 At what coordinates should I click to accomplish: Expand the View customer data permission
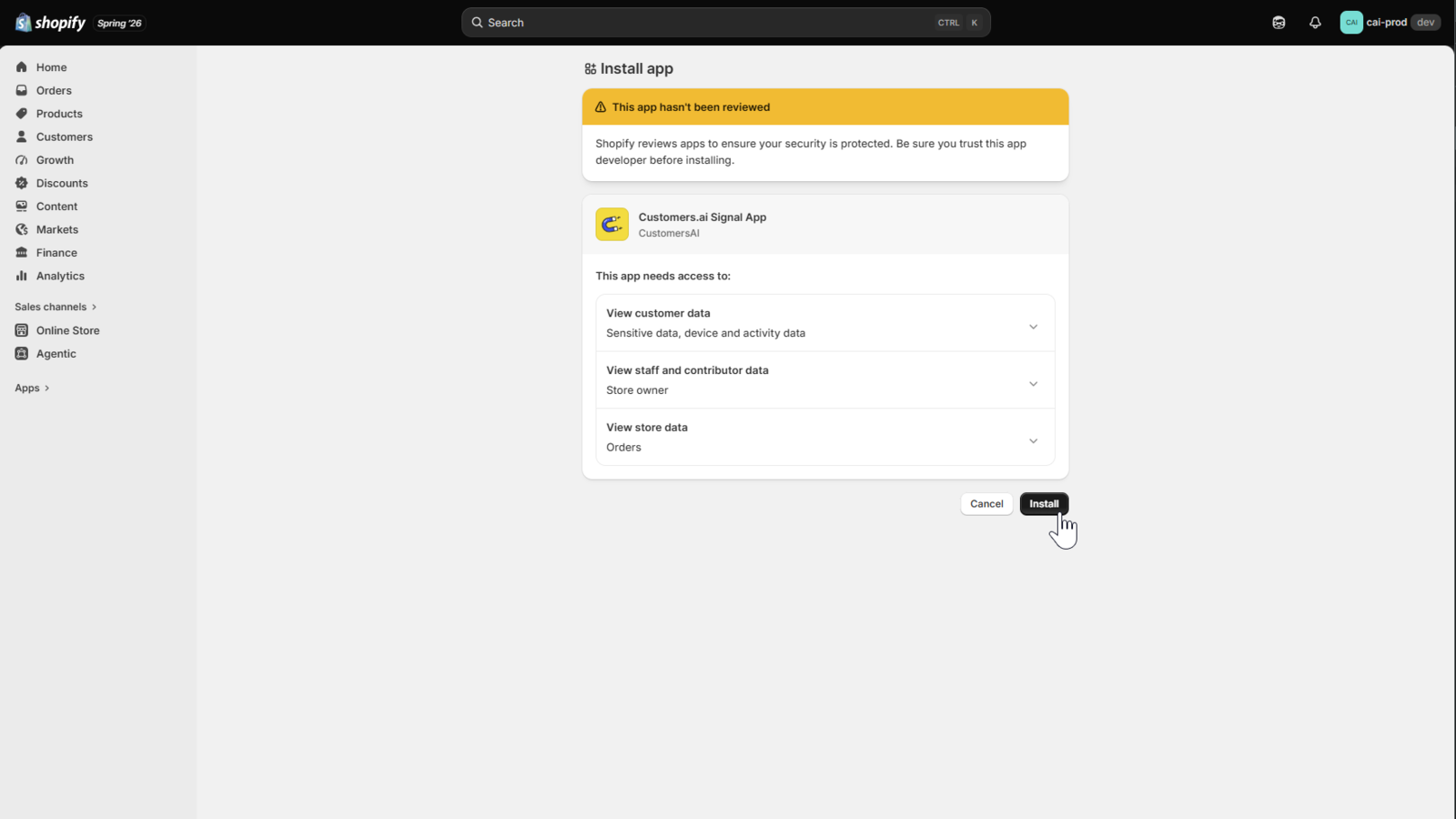pos(825,323)
